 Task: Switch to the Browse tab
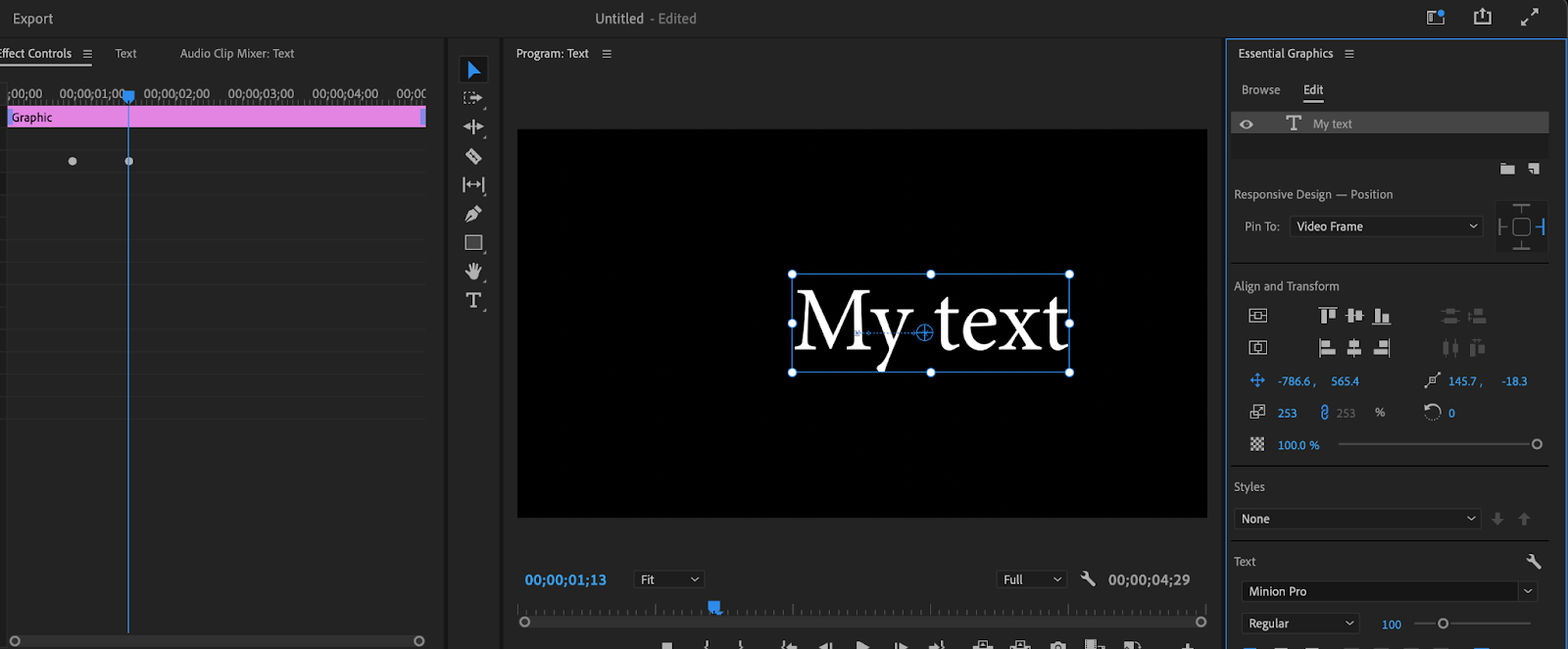1260,90
